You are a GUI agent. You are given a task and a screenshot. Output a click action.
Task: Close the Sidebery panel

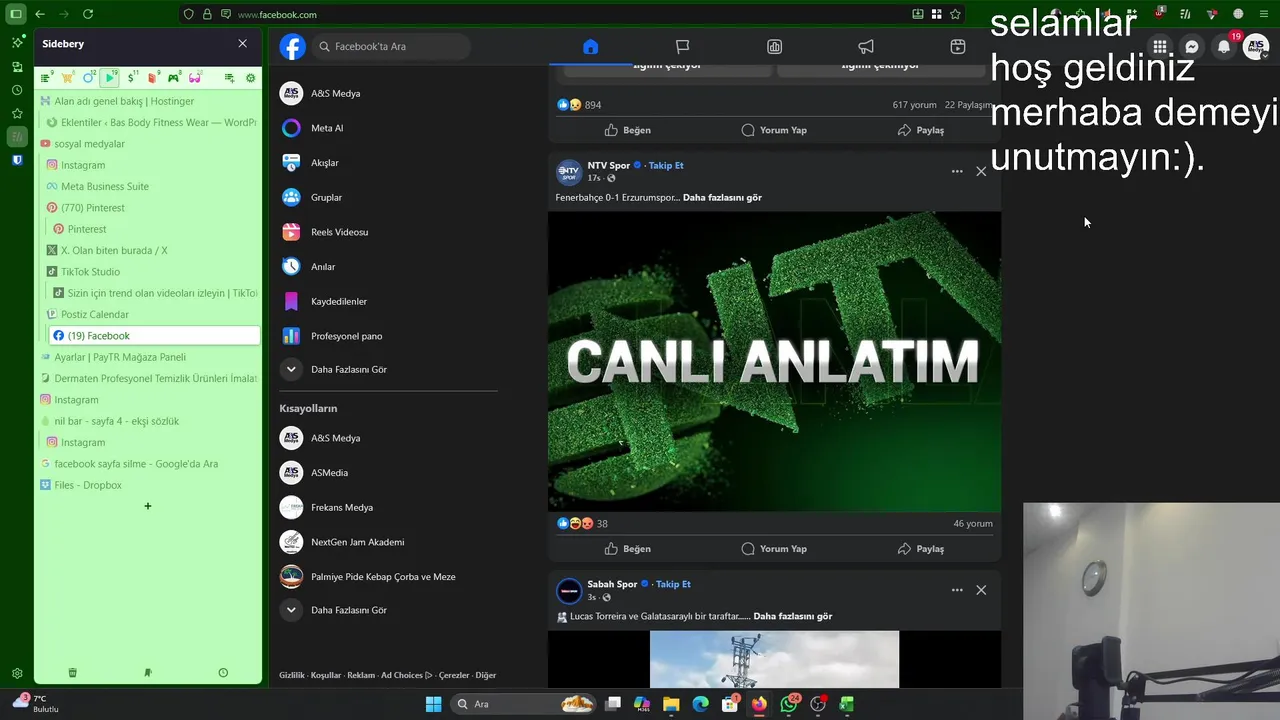point(242,44)
